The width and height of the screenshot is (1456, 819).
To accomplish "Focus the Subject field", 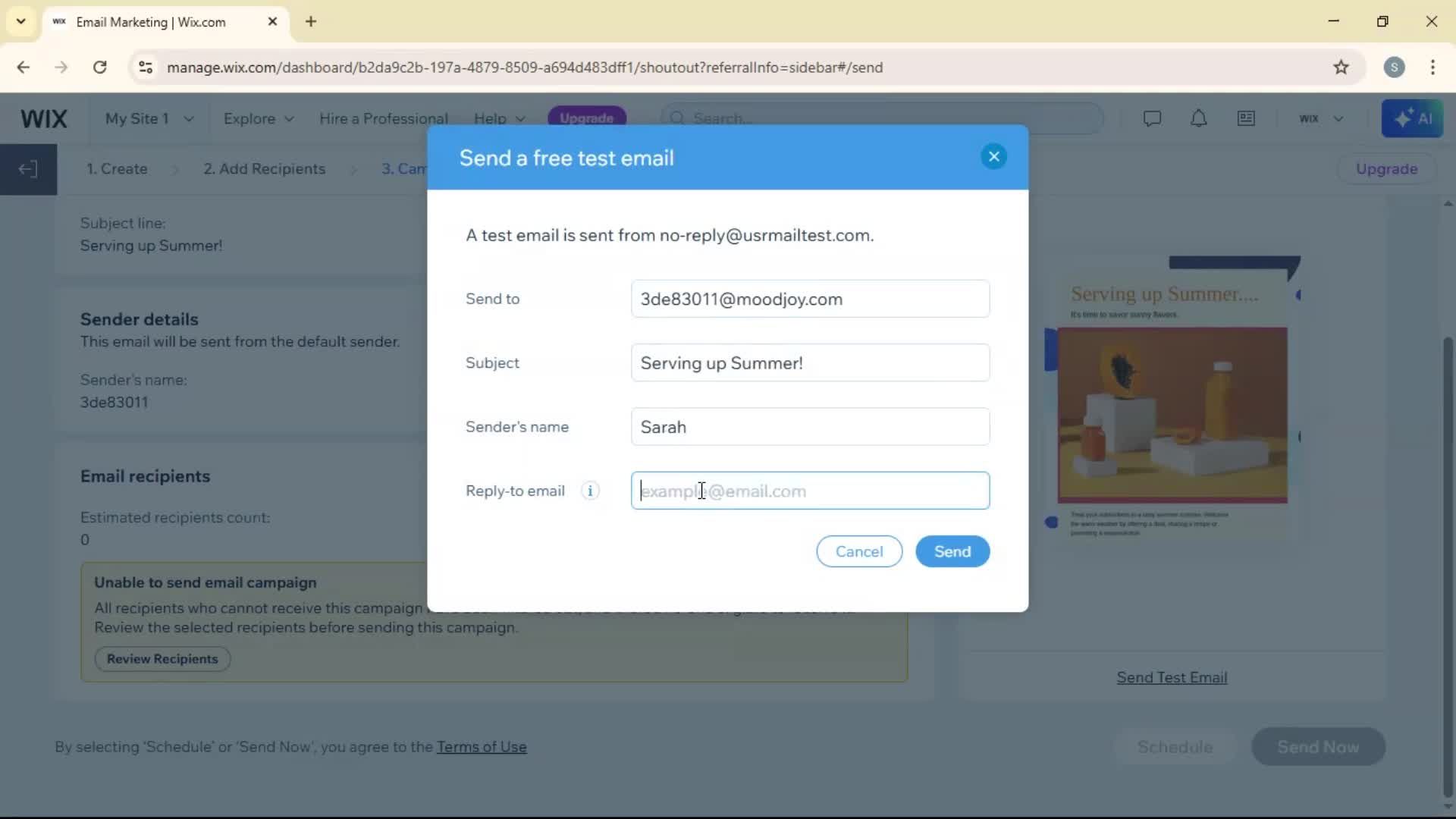I will (810, 362).
